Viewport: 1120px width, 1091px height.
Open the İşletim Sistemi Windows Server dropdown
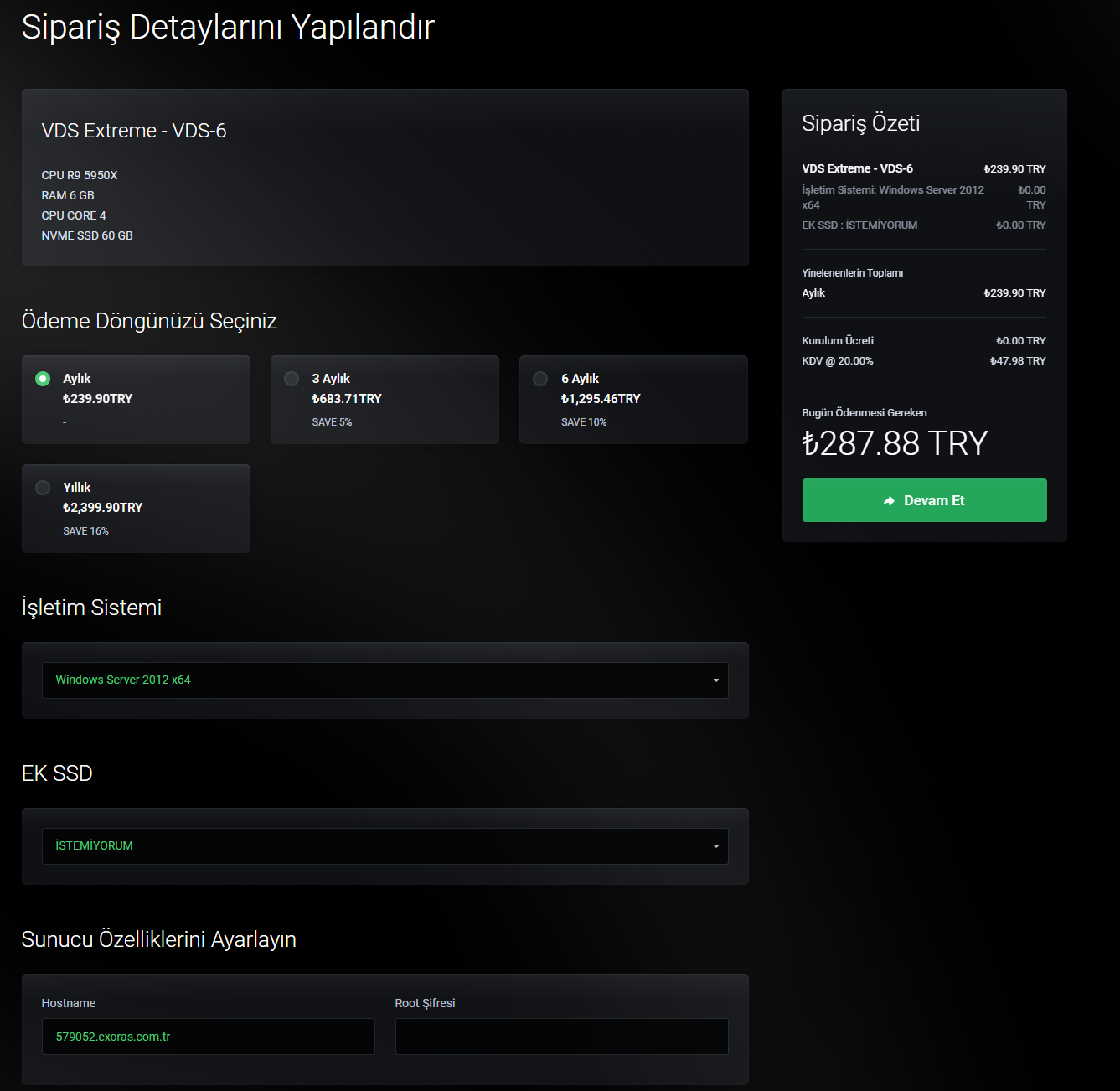click(x=385, y=680)
